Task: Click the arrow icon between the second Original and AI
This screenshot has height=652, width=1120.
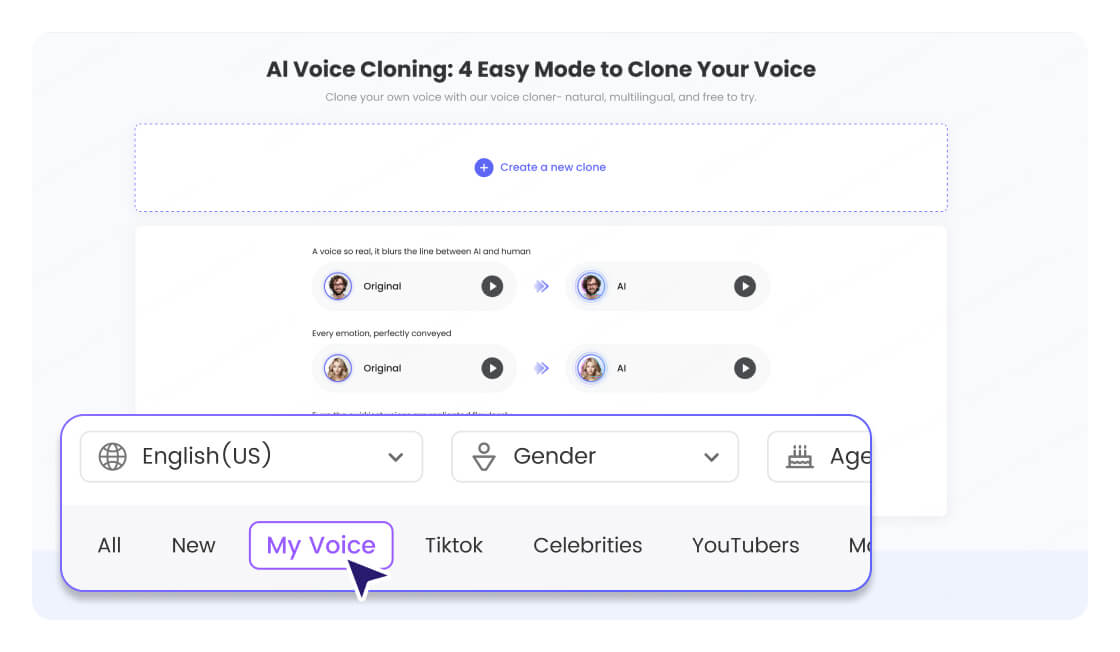Action: coord(540,368)
